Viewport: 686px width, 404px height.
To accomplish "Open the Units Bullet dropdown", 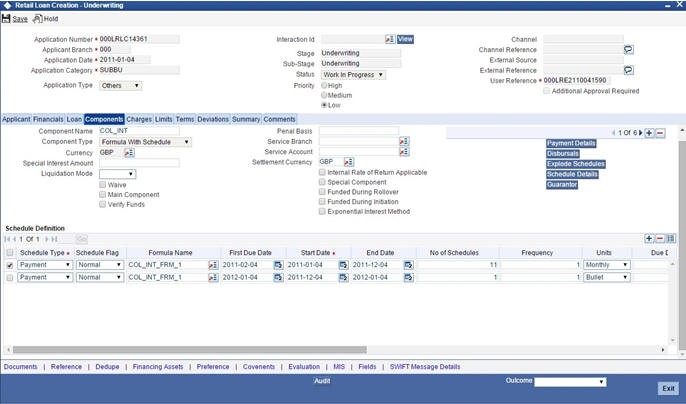I will [x=607, y=278].
